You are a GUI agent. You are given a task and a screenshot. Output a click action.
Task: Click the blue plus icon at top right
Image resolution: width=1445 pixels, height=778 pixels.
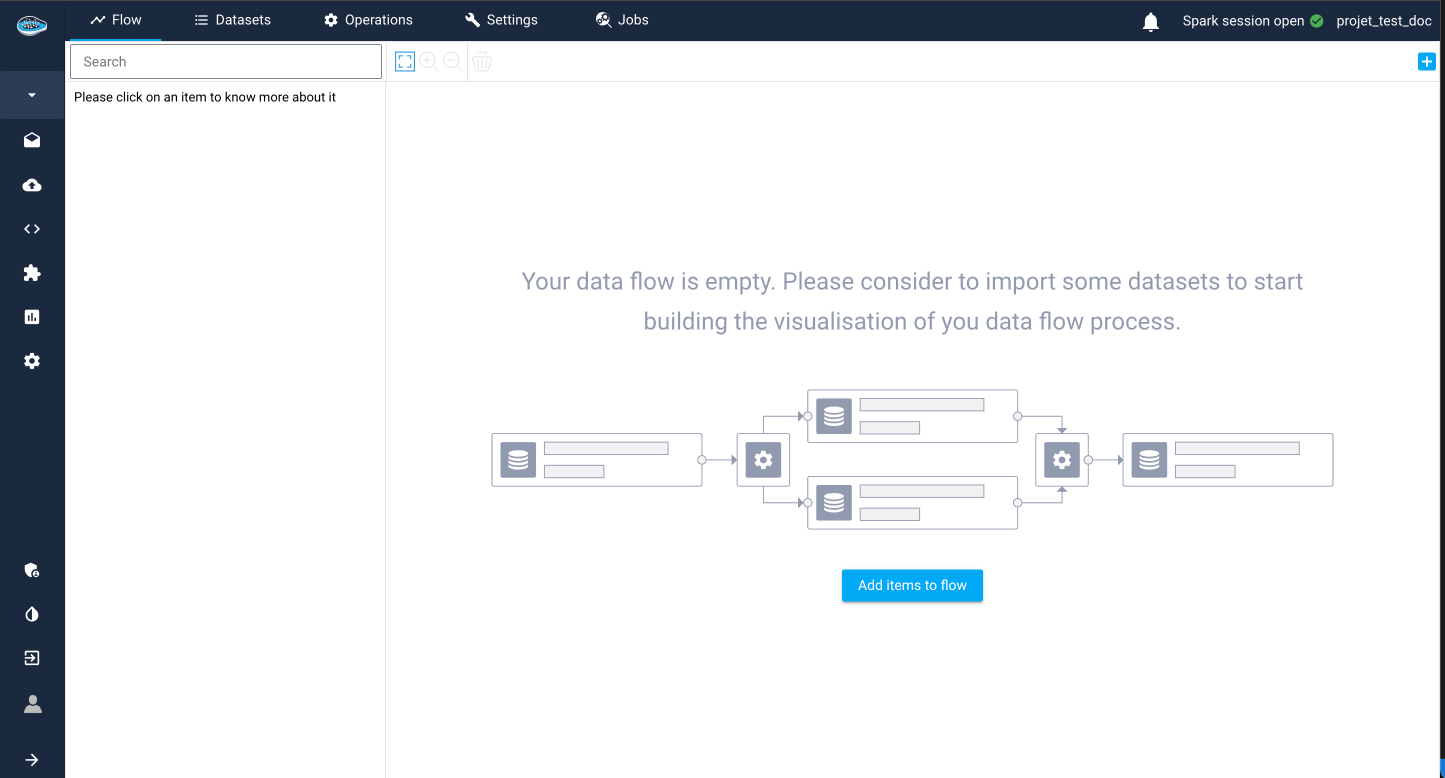click(1426, 62)
